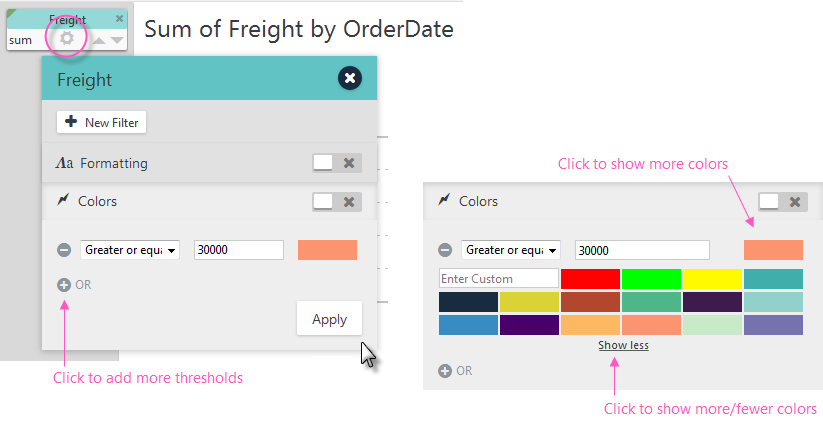Toggle the Formatting switch

click(x=324, y=163)
